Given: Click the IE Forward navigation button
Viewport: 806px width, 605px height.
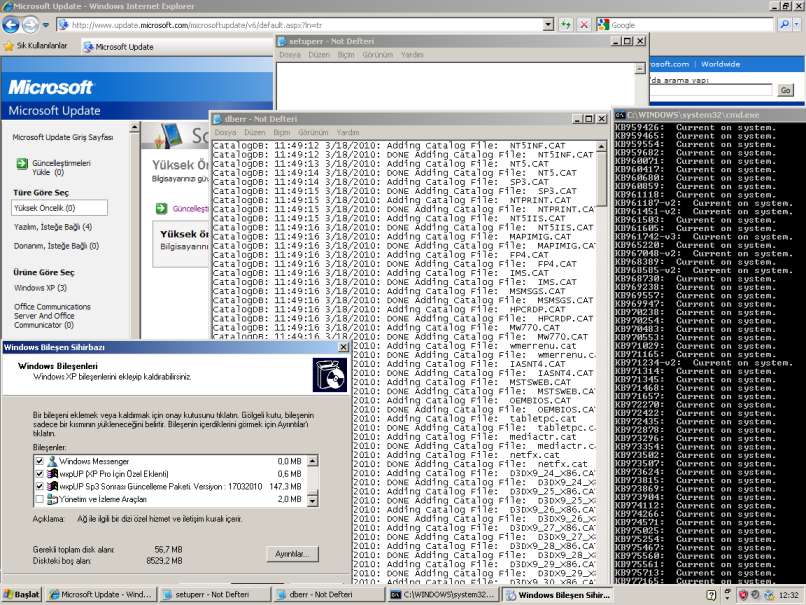Looking at the screenshot, I should (x=30, y=24).
